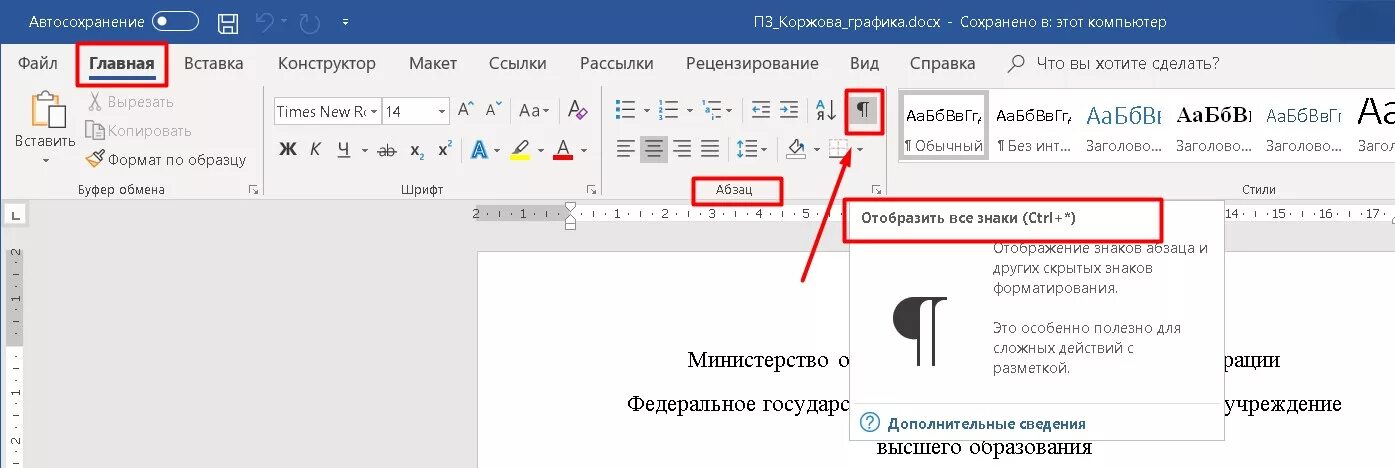The width and height of the screenshot is (1395, 468).
Task: Apply red font color
Action: pos(562,150)
